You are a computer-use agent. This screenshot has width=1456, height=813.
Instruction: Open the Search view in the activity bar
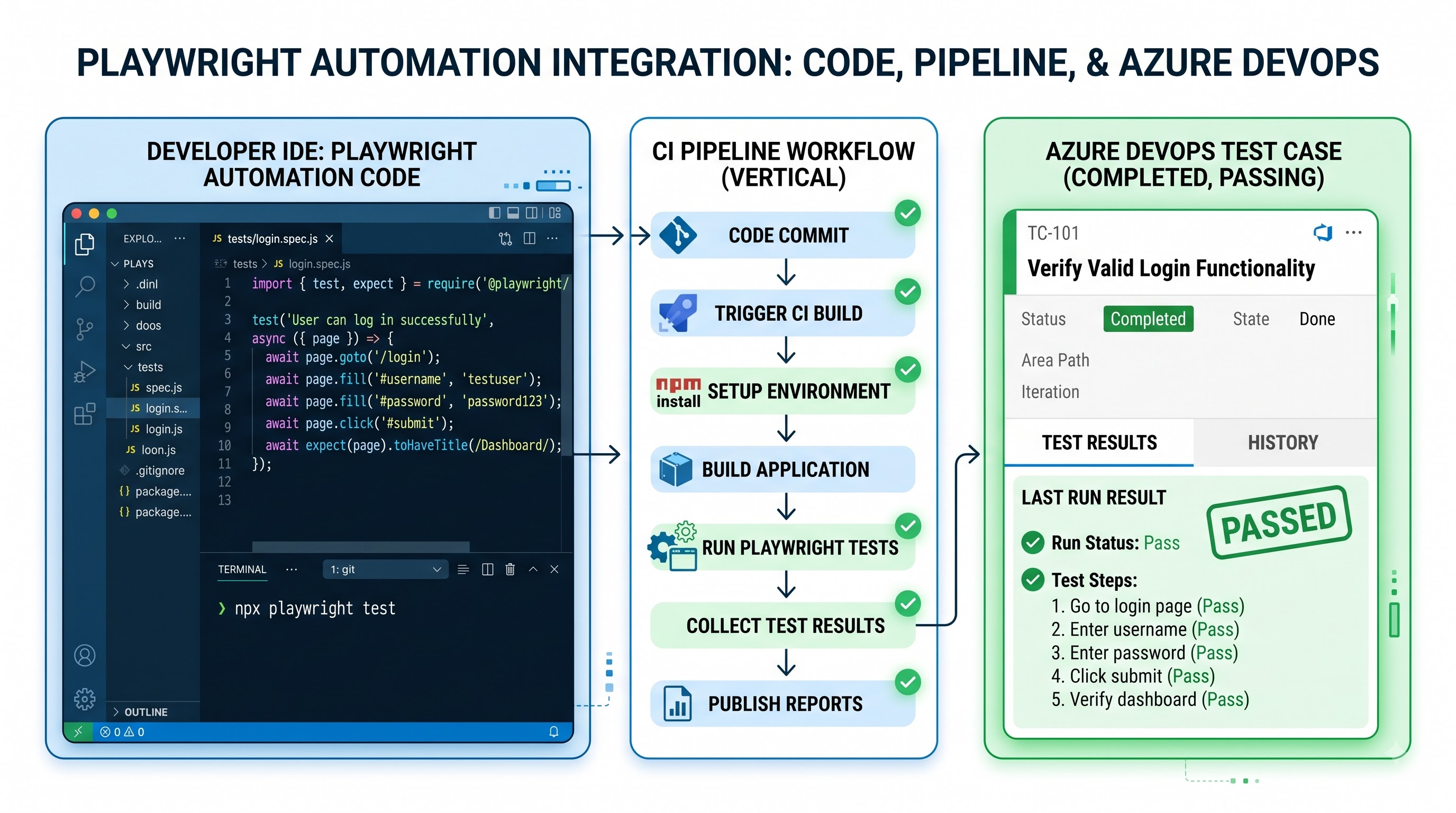click(85, 286)
